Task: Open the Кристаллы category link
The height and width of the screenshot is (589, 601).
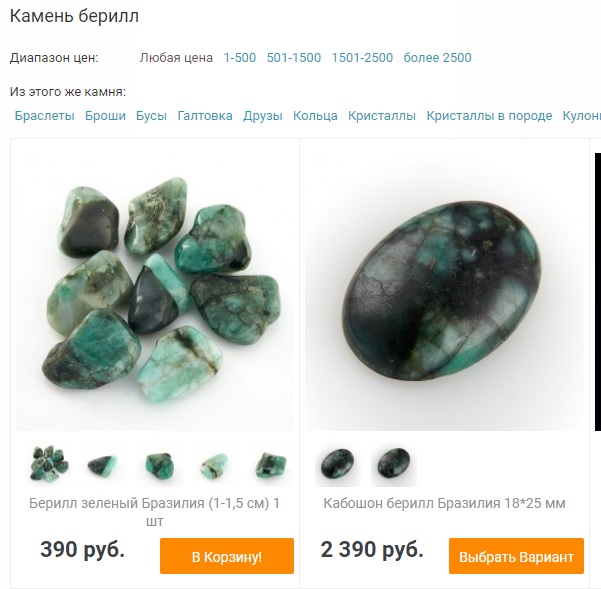Action: [x=382, y=116]
